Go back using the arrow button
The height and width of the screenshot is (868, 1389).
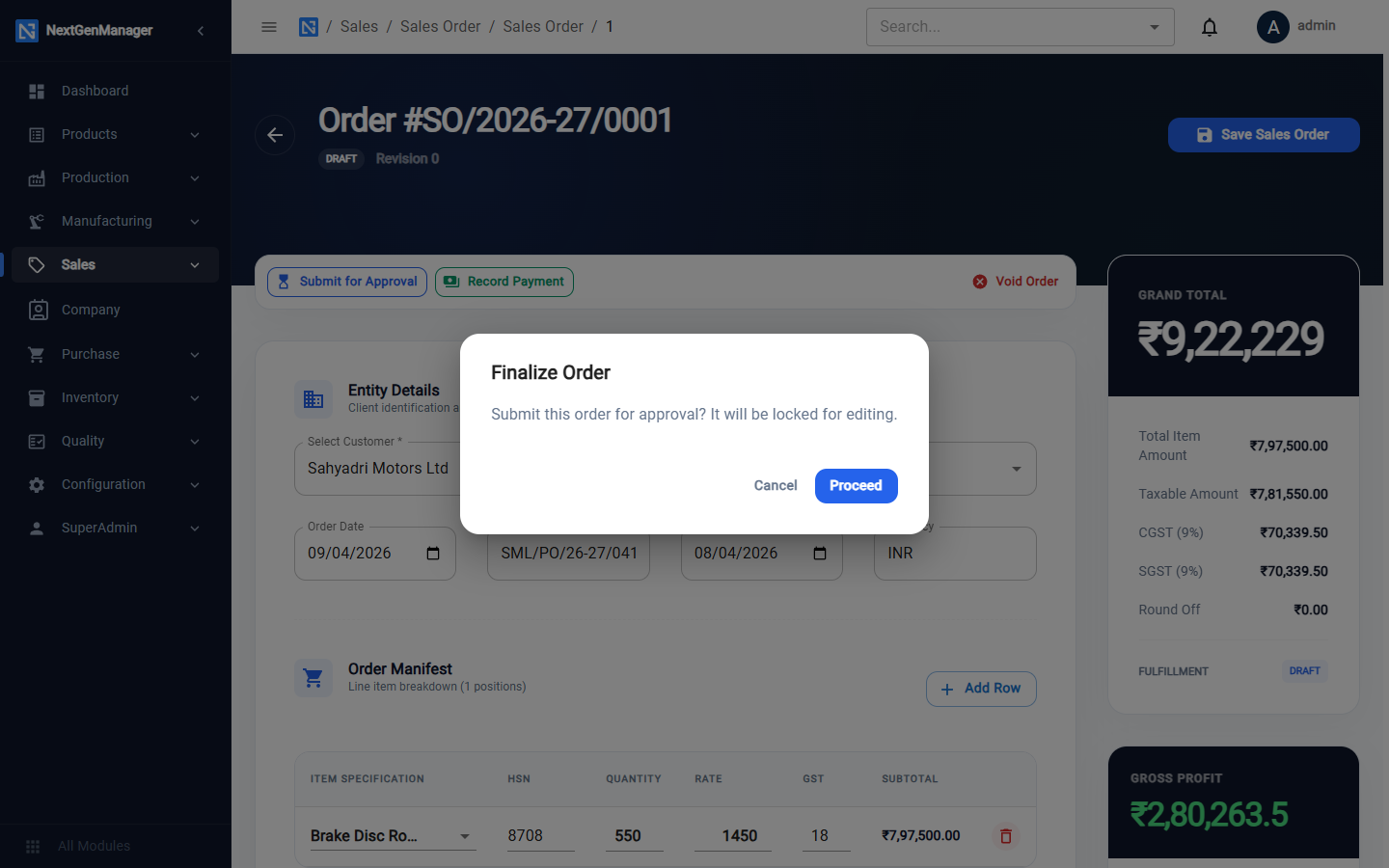275,135
